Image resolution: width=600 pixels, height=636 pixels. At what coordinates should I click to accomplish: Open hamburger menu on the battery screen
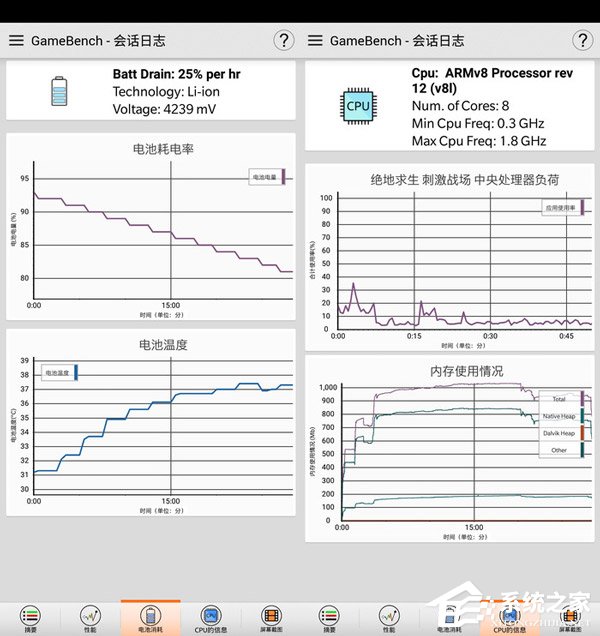click(x=16, y=41)
